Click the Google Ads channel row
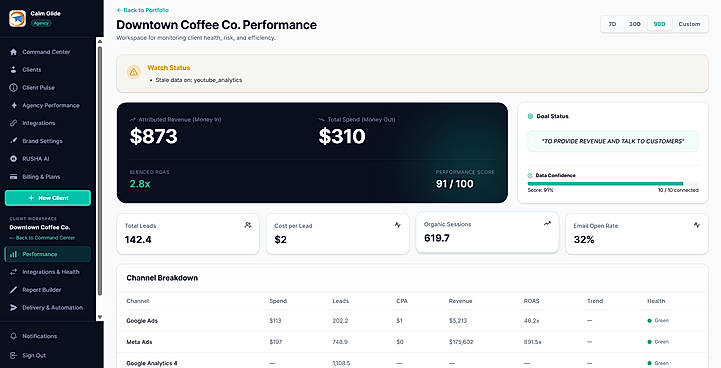Image resolution: width=721 pixels, height=368 pixels. click(x=412, y=321)
